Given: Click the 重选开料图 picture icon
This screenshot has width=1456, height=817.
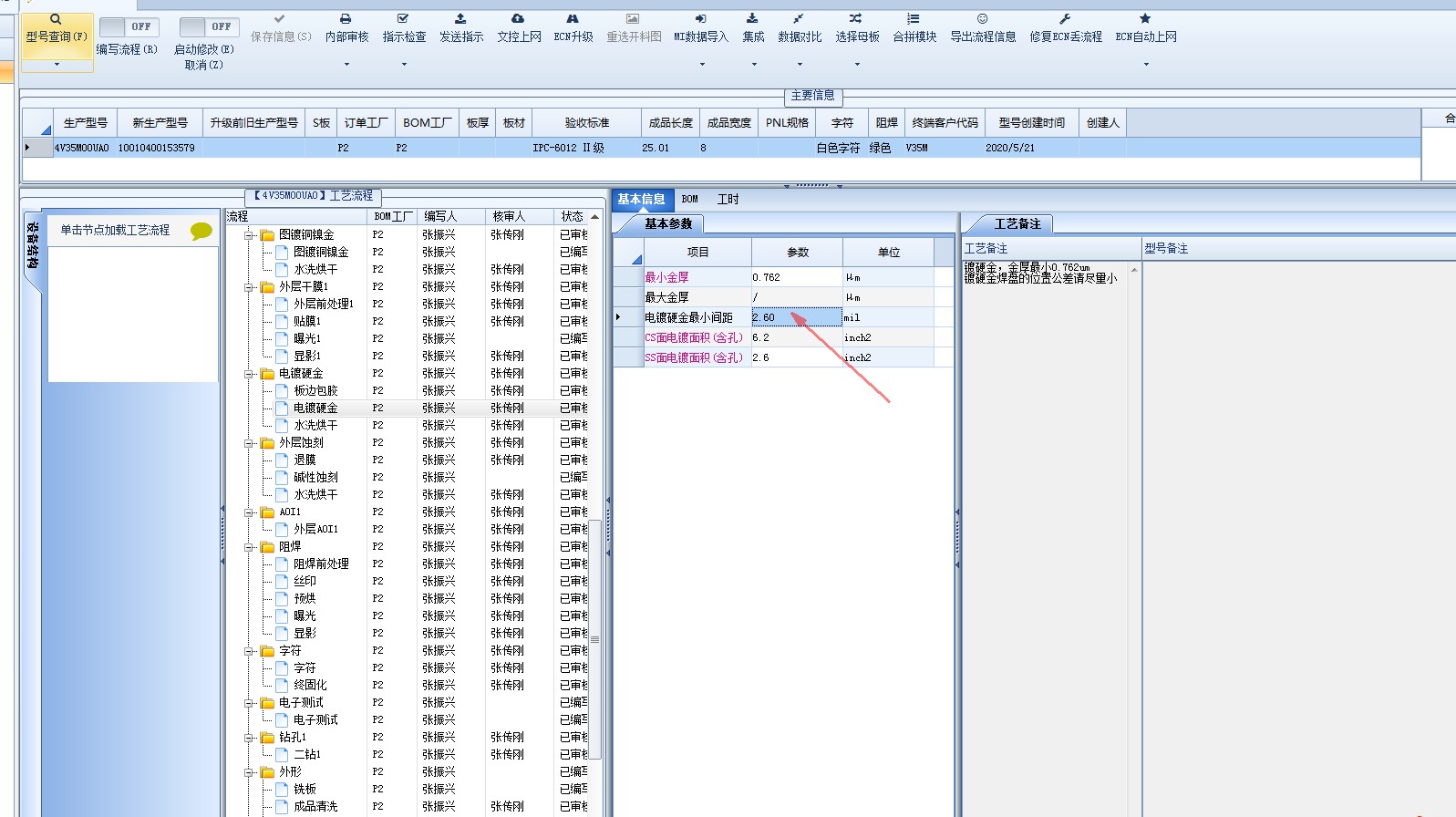Looking at the screenshot, I should pyautogui.click(x=633, y=18).
